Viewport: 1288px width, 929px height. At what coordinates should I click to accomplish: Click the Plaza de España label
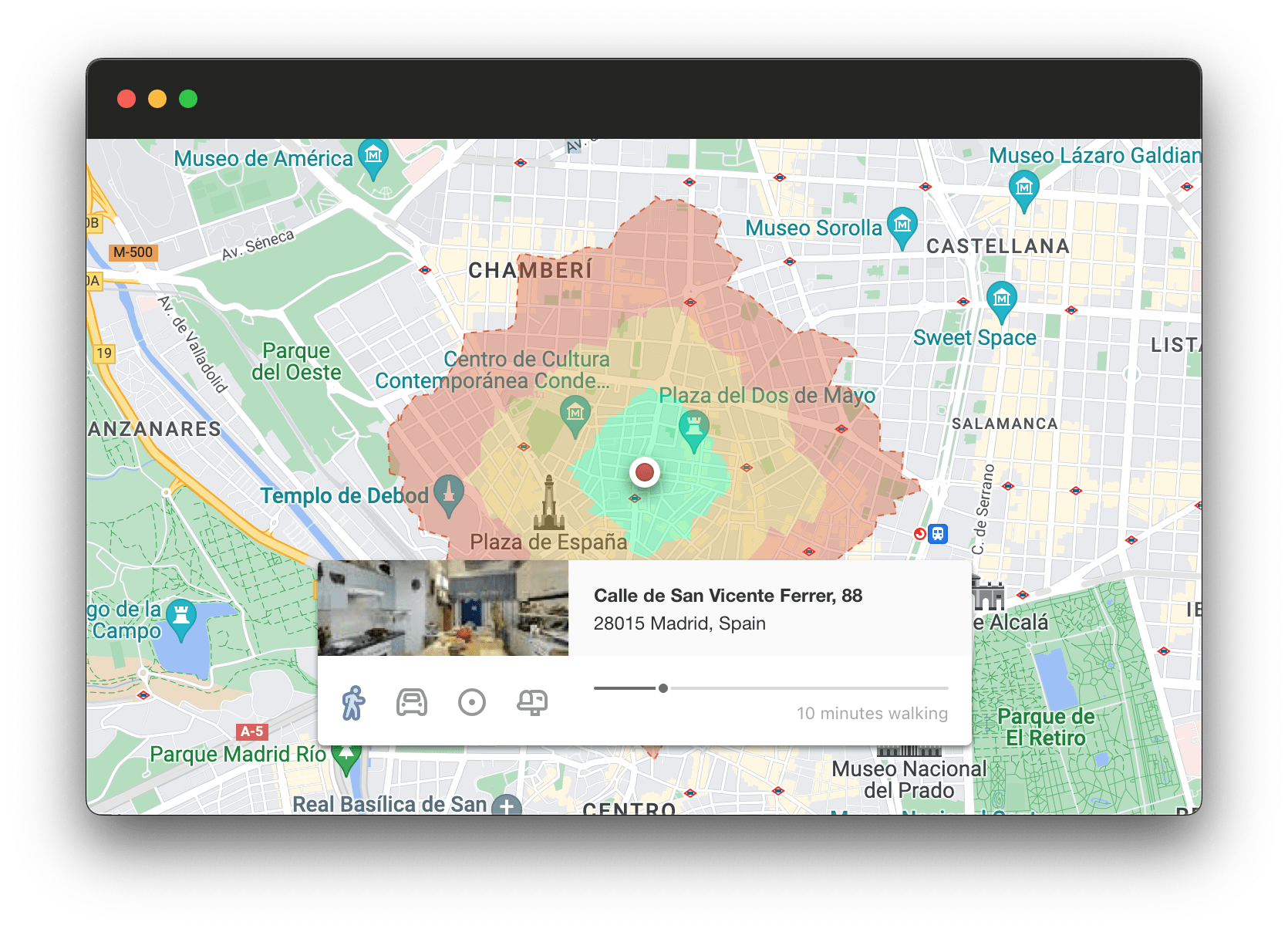pos(548,542)
